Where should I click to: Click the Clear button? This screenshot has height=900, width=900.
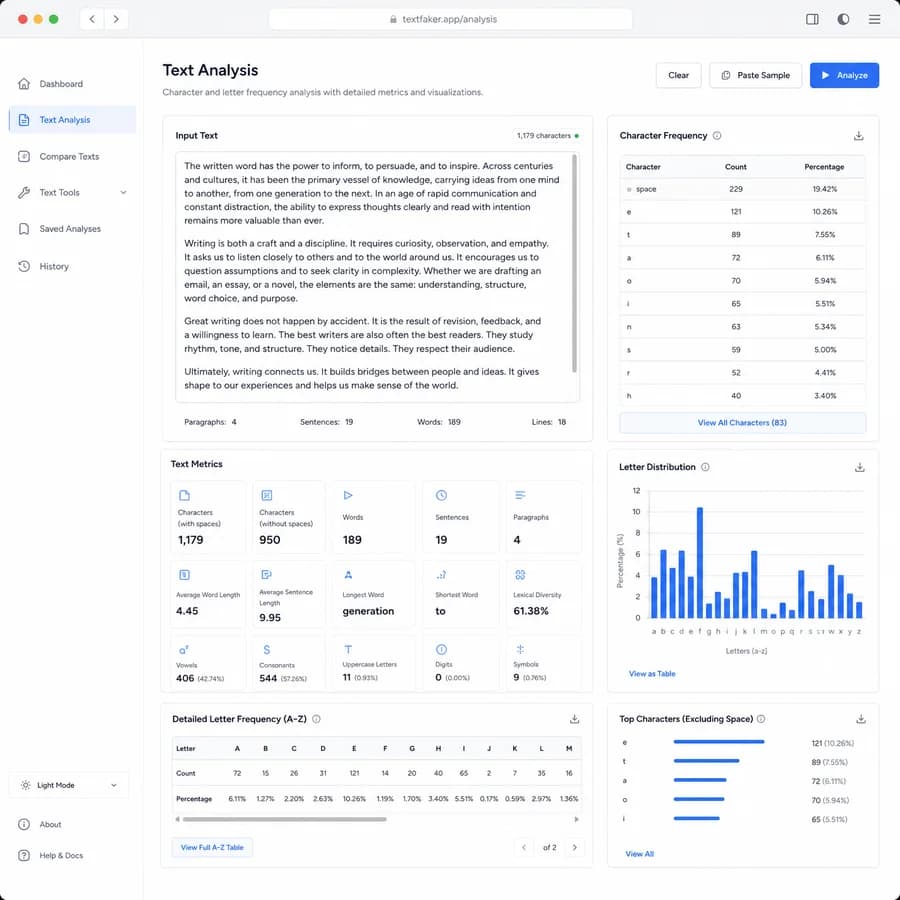click(x=678, y=75)
